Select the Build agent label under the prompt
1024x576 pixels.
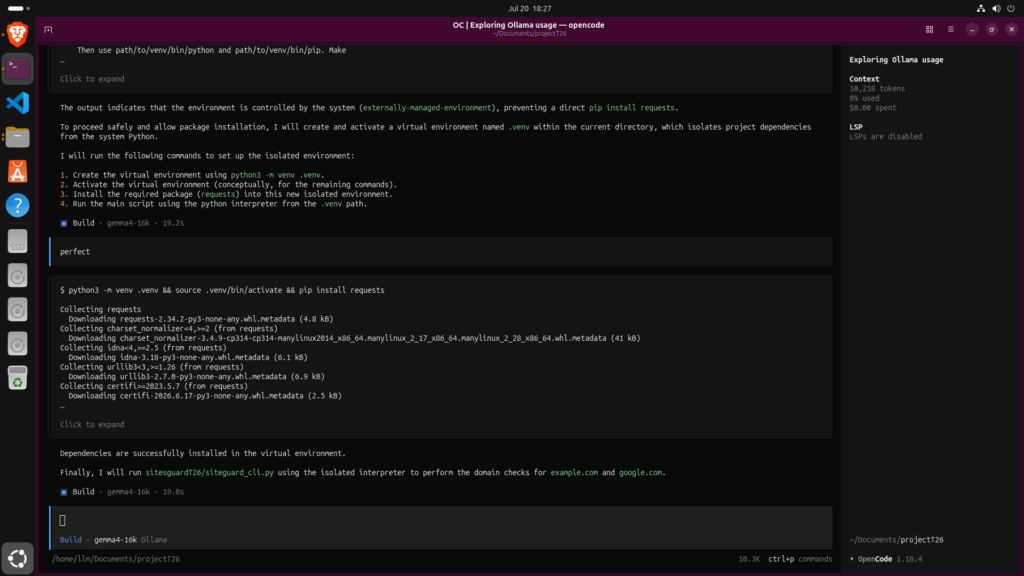71,540
